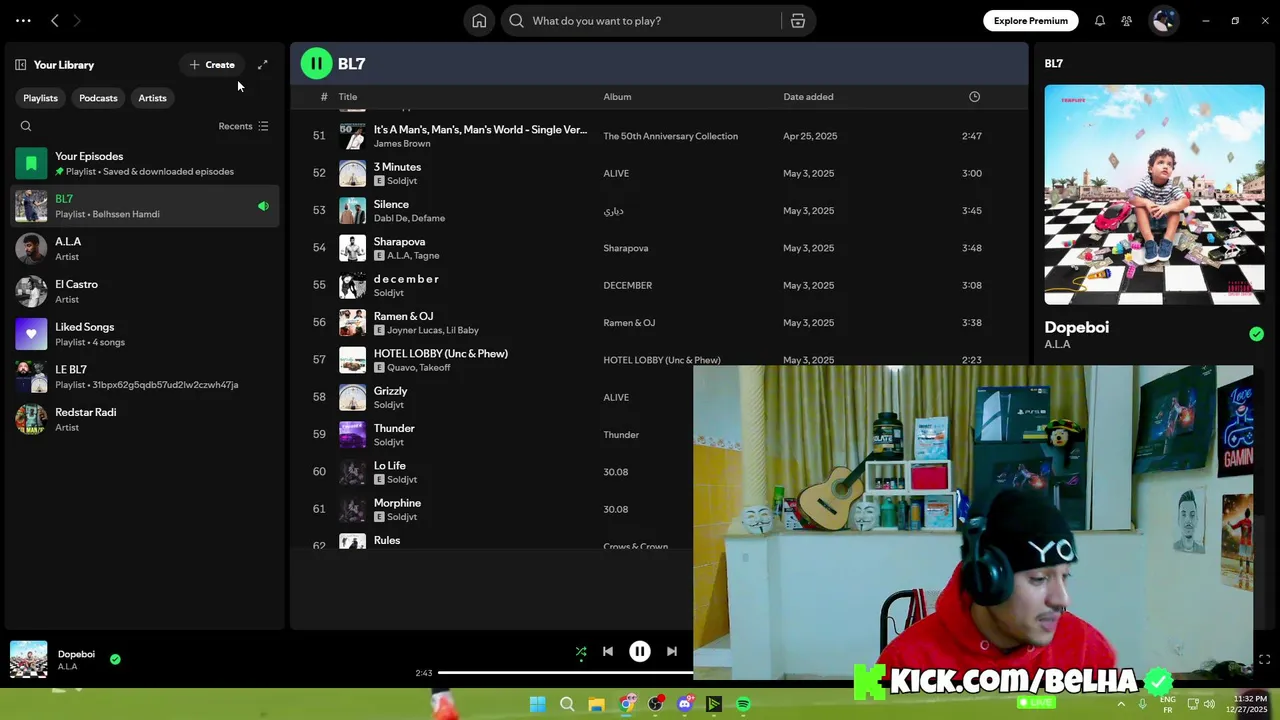Click the Create button
Viewport: 1280px width, 720px height.
point(212,65)
